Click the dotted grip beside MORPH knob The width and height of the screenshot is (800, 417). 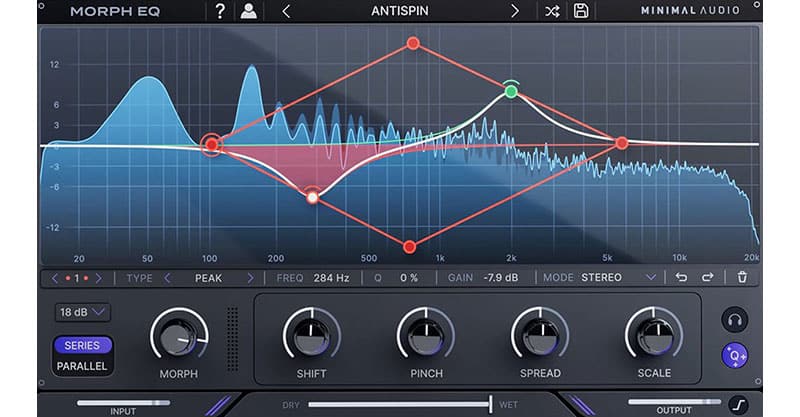232,338
